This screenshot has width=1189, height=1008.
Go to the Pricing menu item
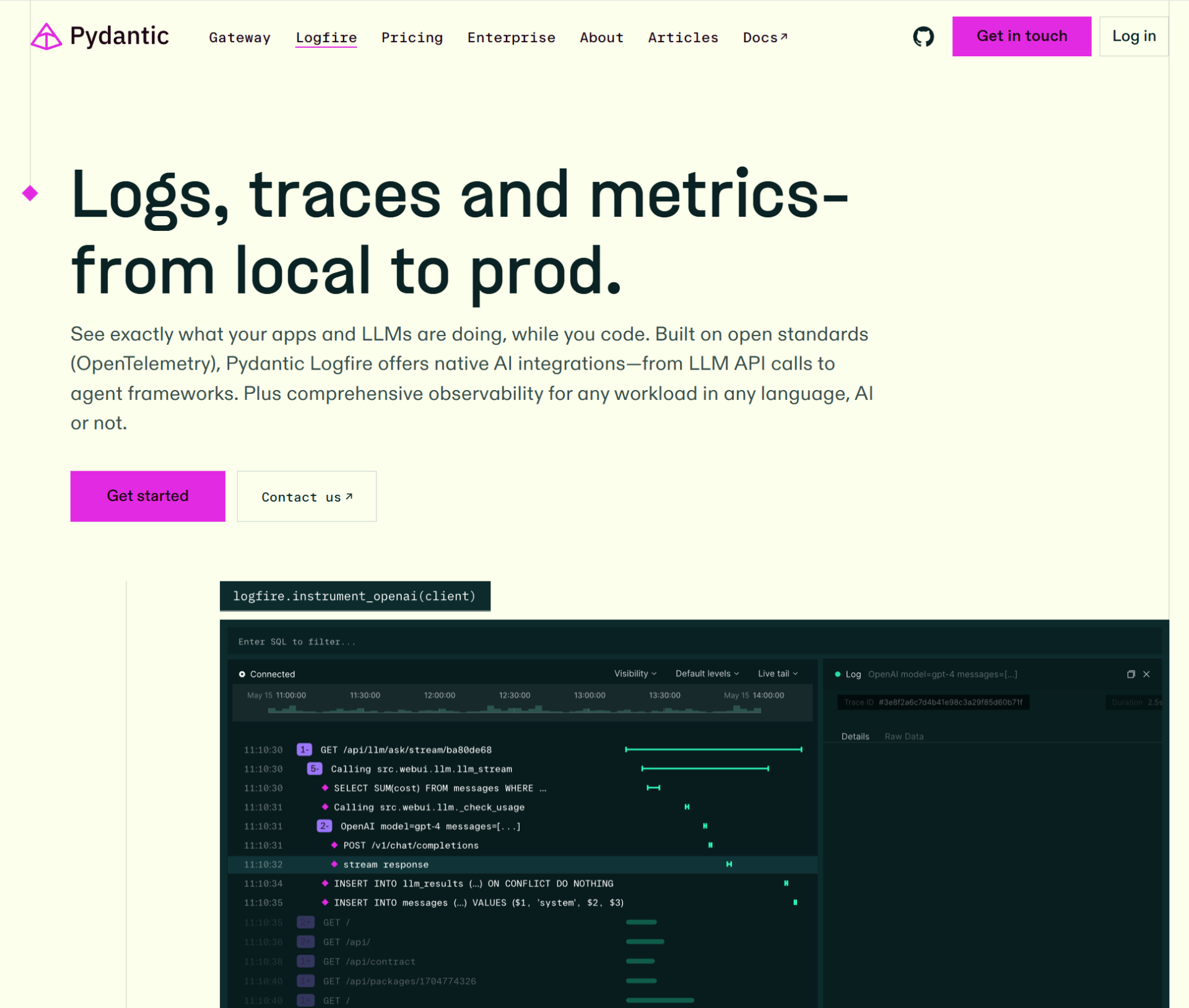click(412, 38)
